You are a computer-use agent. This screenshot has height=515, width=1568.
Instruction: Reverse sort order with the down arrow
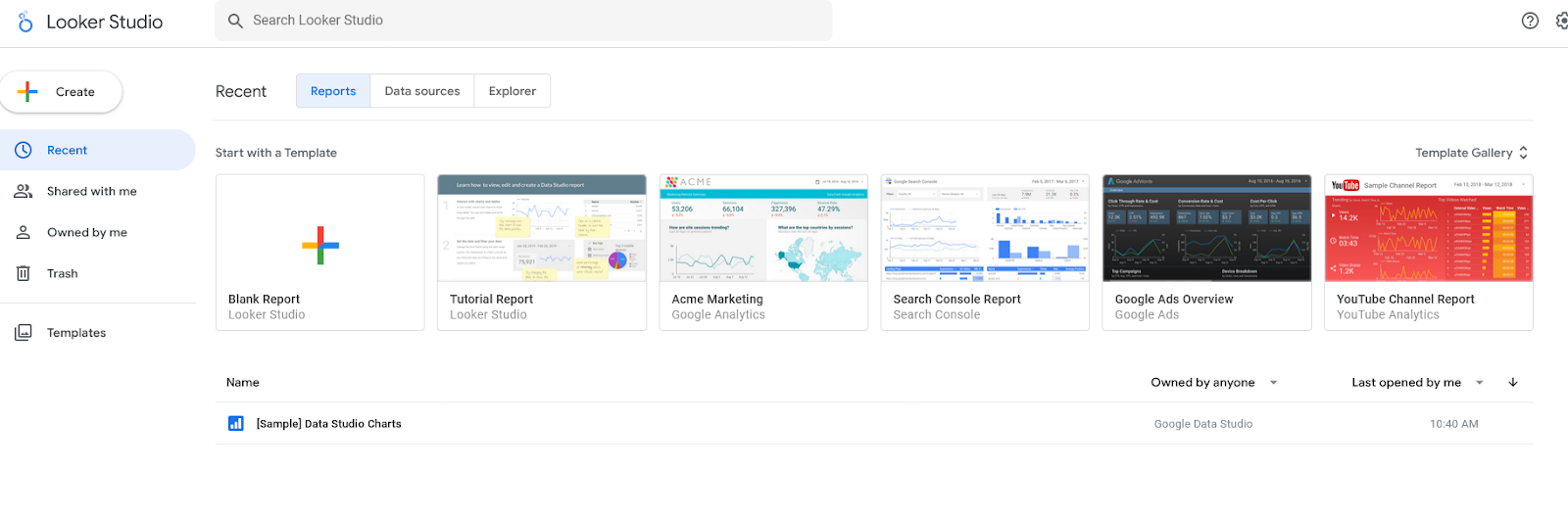tap(1513, 382)
